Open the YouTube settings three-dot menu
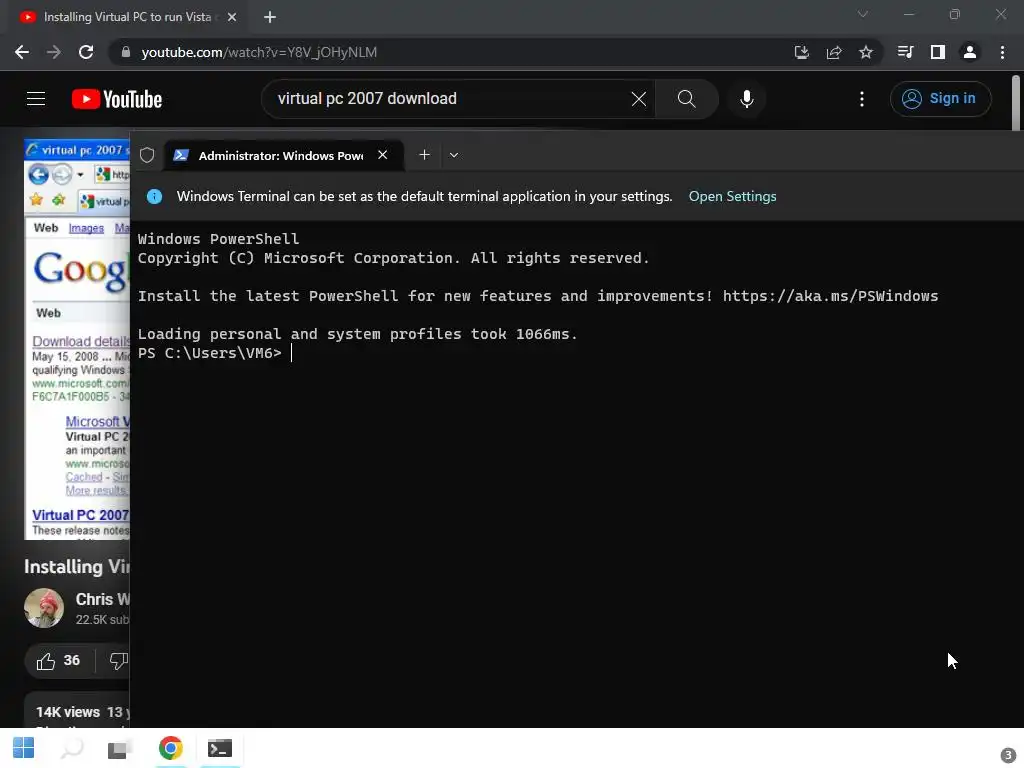Screen dimensions: 1024x768 pyautogui.click(x=862, y=99)
